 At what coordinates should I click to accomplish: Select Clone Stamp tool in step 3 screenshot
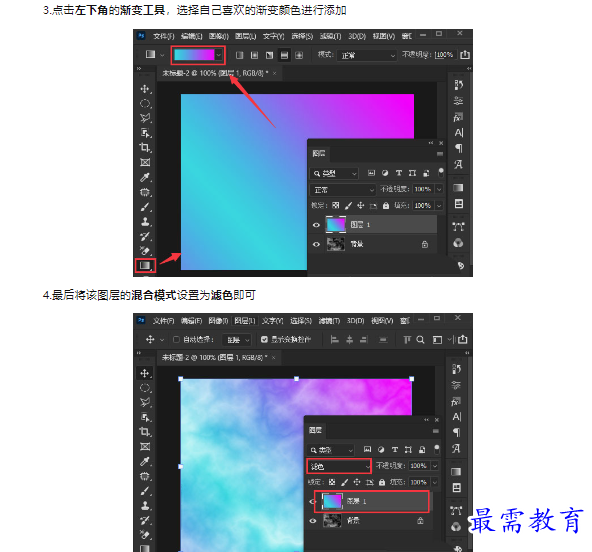coord(145,222)
